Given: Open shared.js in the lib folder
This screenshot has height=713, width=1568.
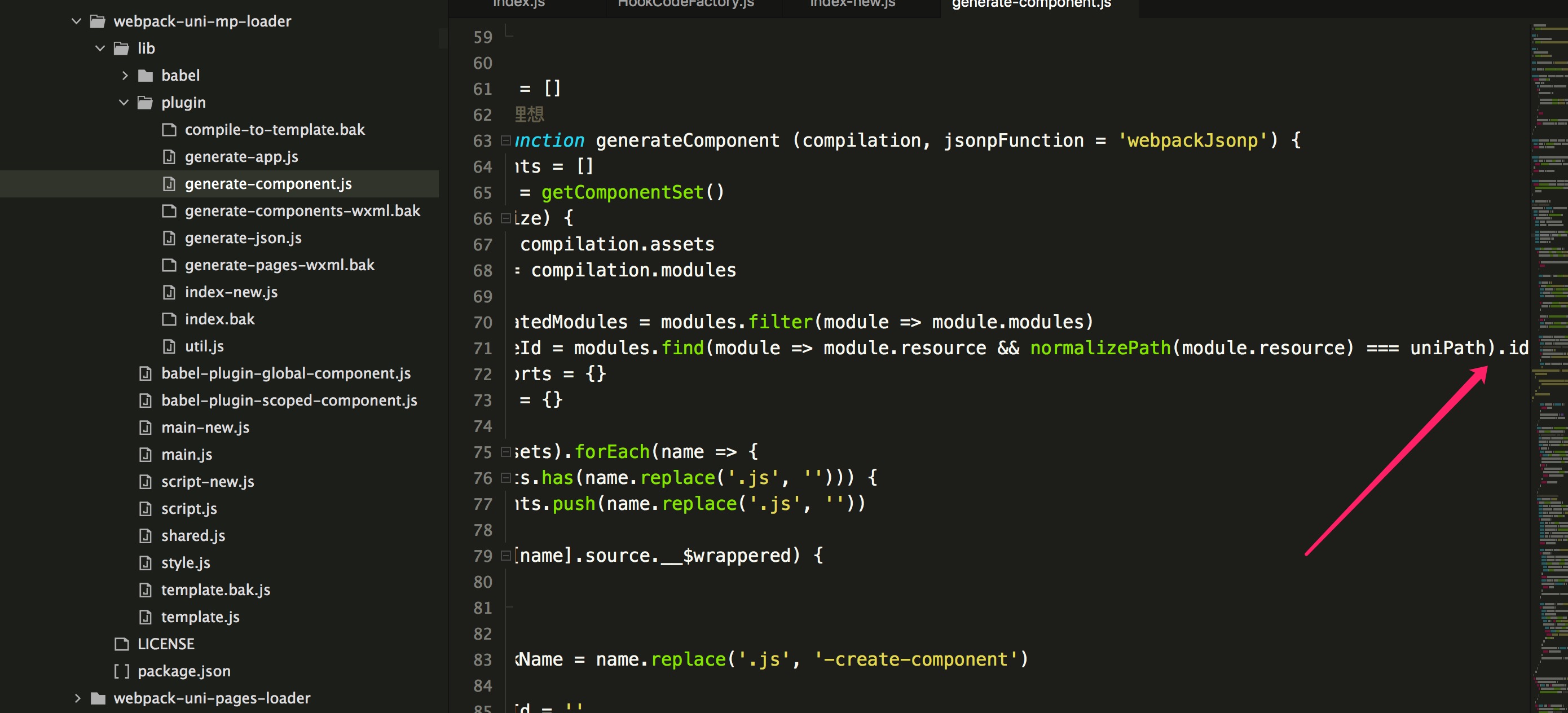Looking at the screenshot, I should pyautogui.click(x=193, y=536).
